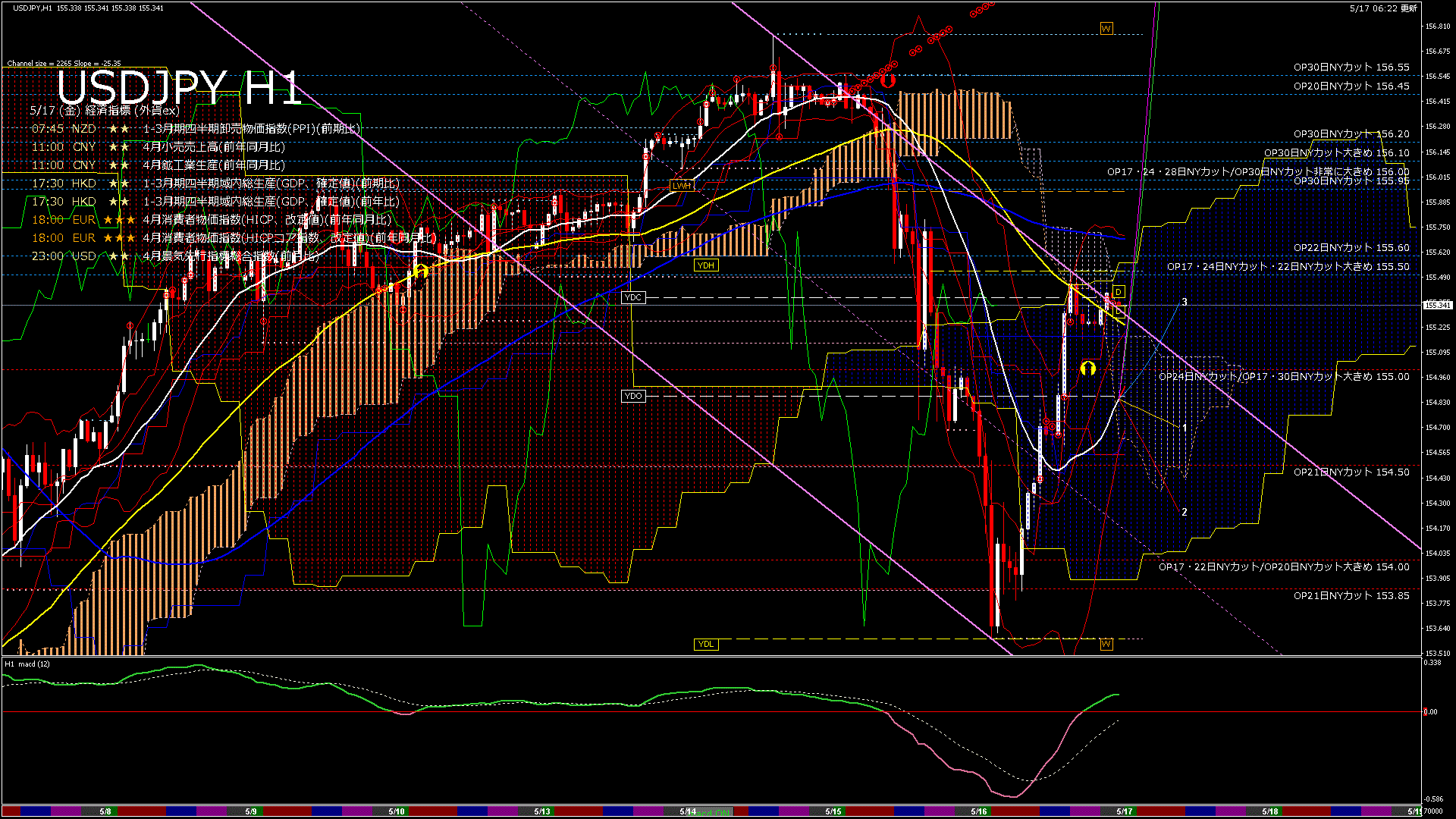Click the OP21日NYカット 153.85 option label
This screenshot has height=819, width=1456.
coord(1351,596)
